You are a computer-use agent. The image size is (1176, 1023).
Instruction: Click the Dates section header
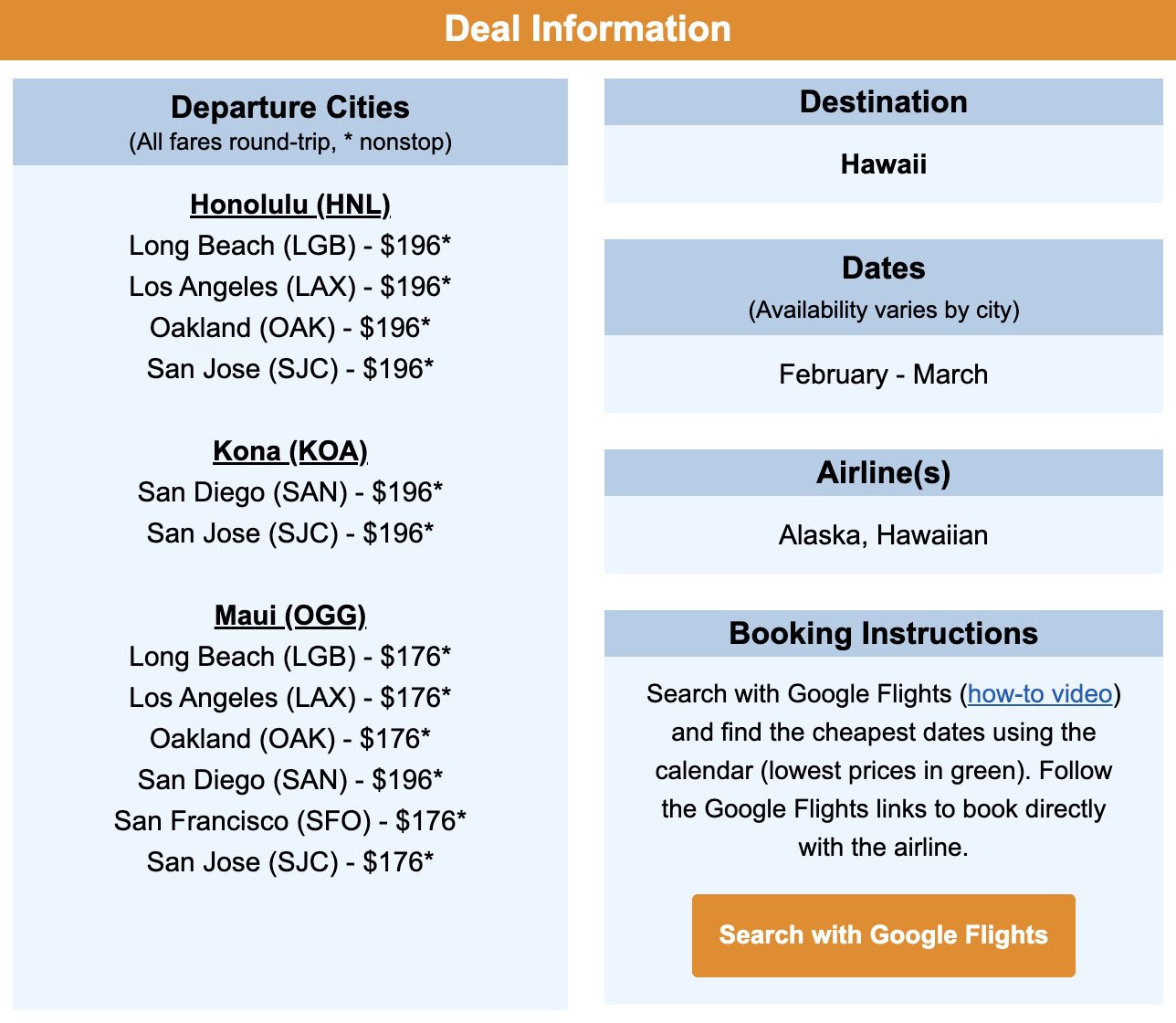point(883,269)
